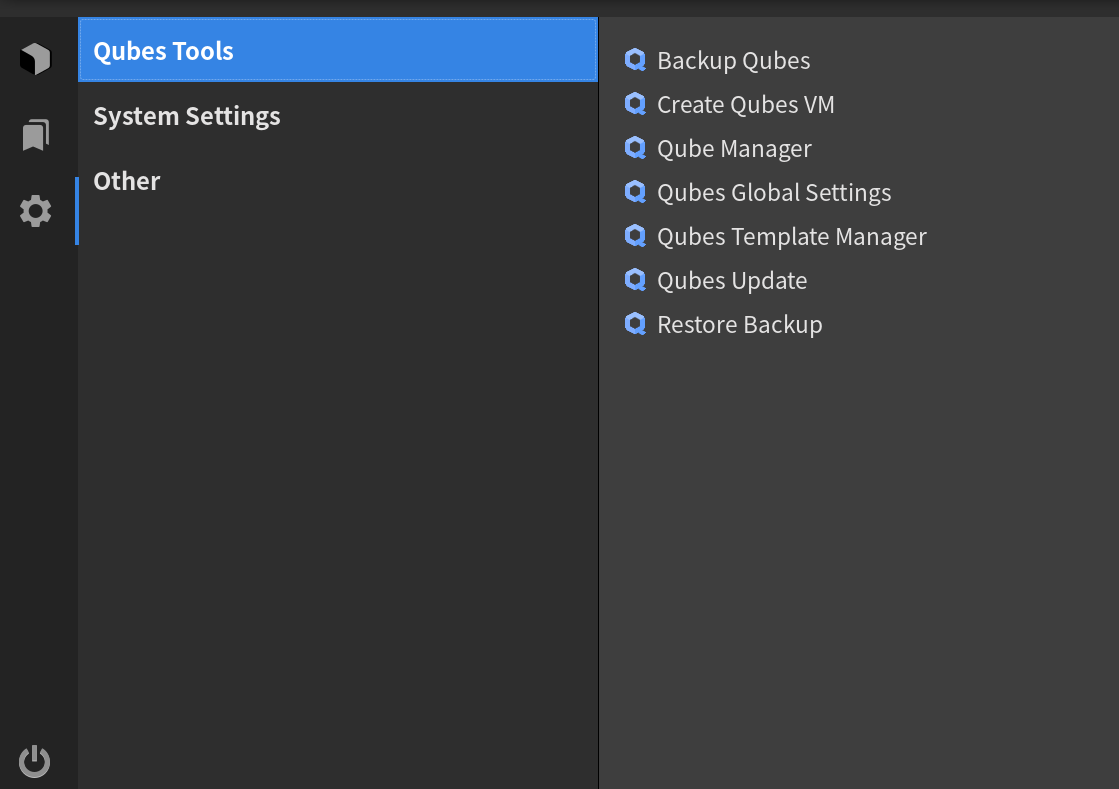1119x789 pixels.
Task: Click the Restore Backup icon
Action: click(x=635, y=324)
